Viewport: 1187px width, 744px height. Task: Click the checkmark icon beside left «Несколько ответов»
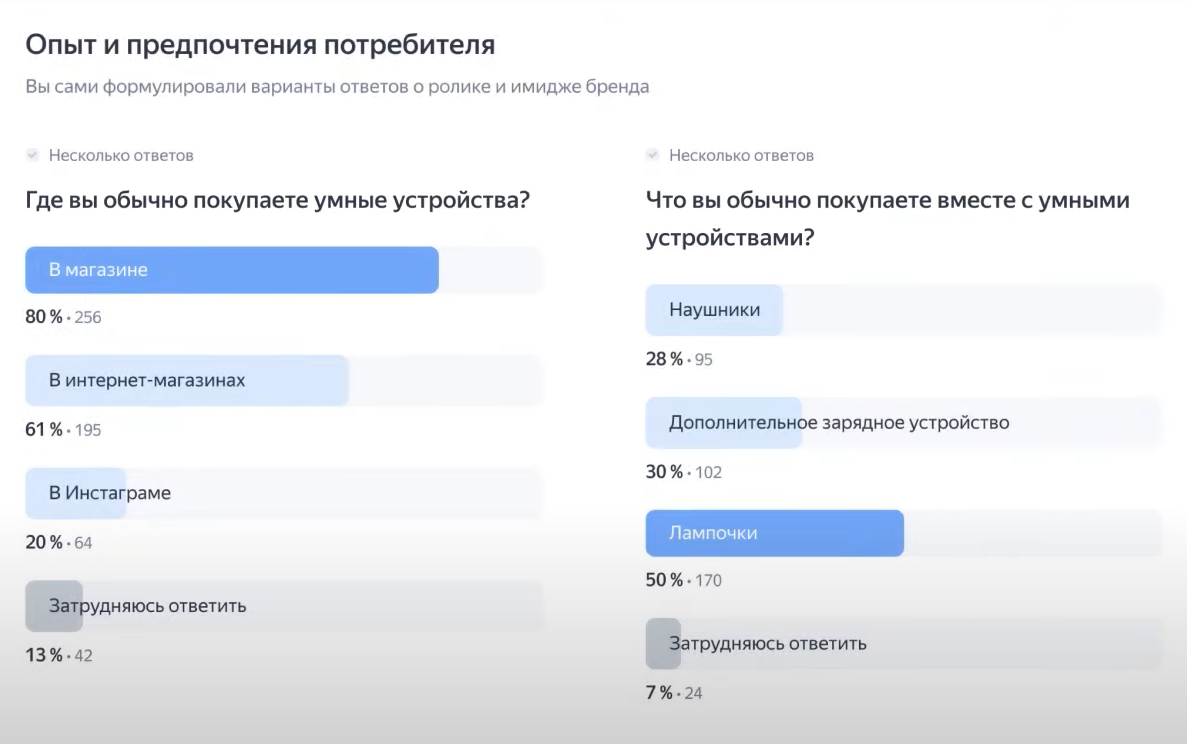(x=33, y=155)
